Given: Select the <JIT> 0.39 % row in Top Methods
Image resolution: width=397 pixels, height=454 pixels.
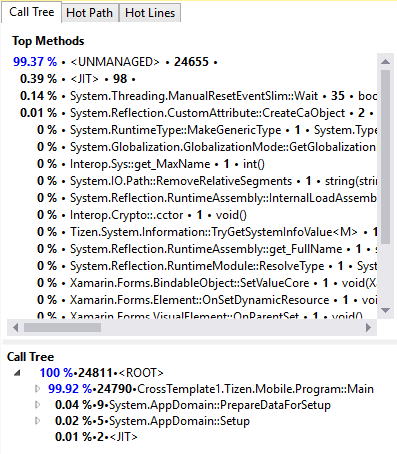Looking at the screenshot, I should click(x=78, y=79).
